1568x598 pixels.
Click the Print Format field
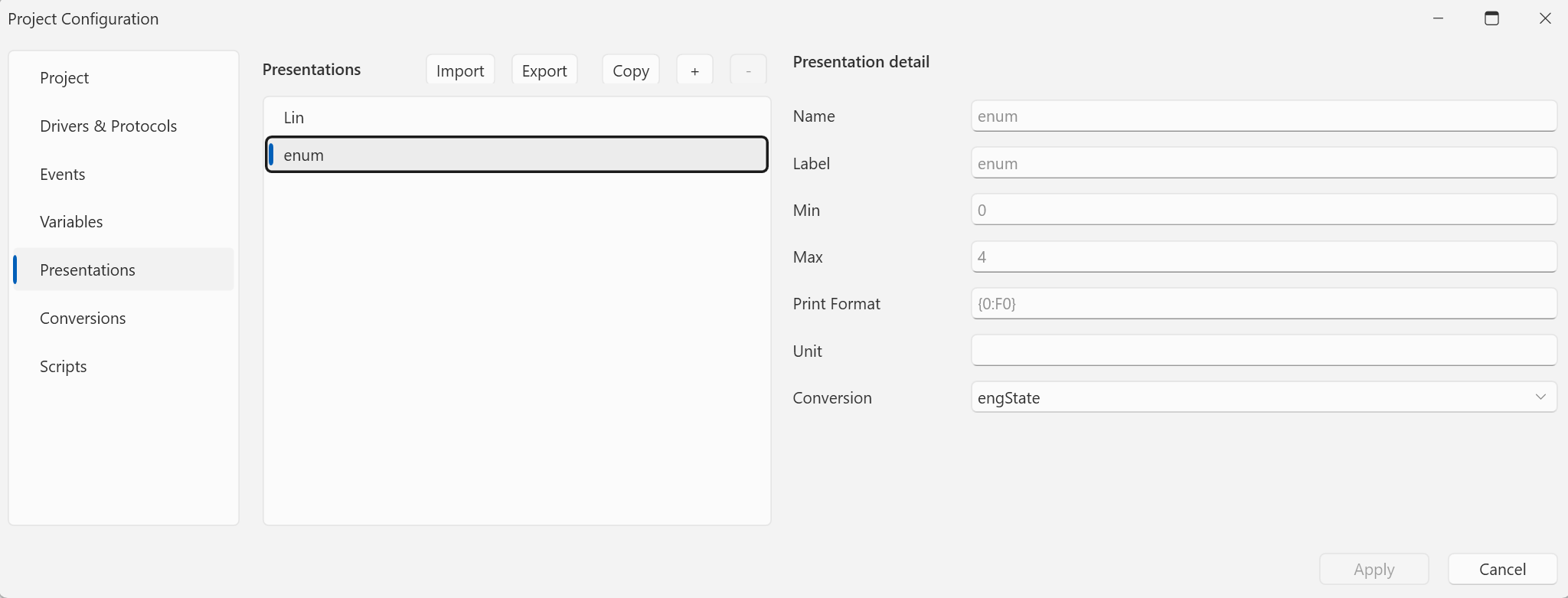[1264, 304]
